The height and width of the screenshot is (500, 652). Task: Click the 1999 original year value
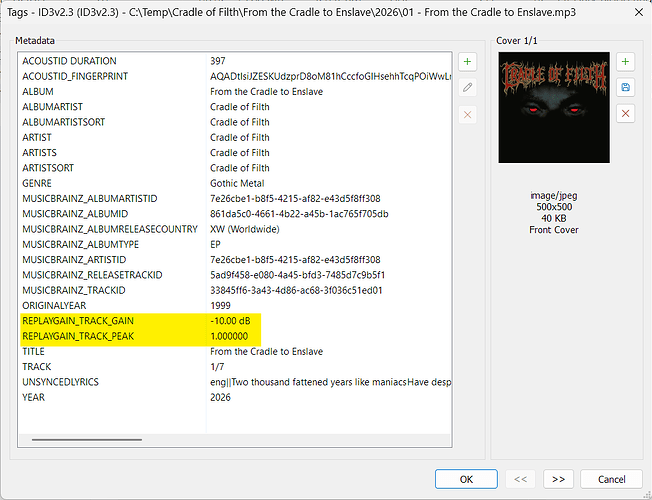[x=220, y=306]
